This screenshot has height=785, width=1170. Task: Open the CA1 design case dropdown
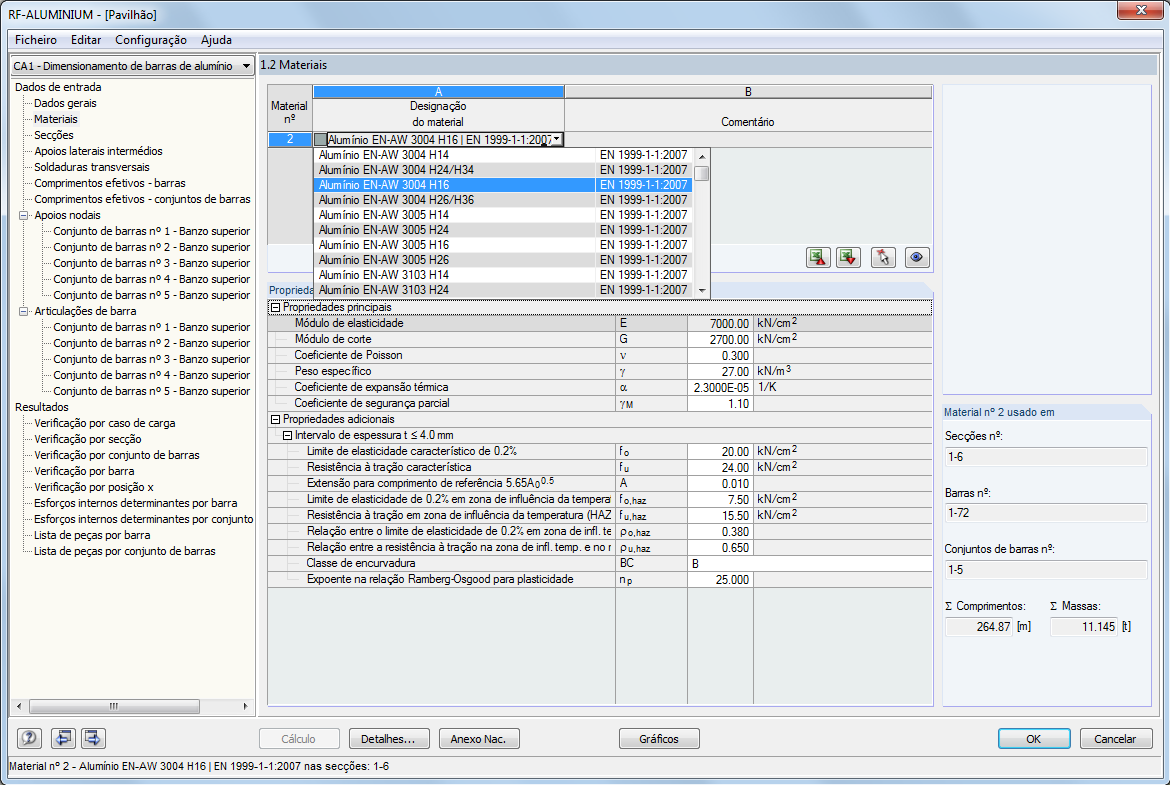(x=246, y=66)
